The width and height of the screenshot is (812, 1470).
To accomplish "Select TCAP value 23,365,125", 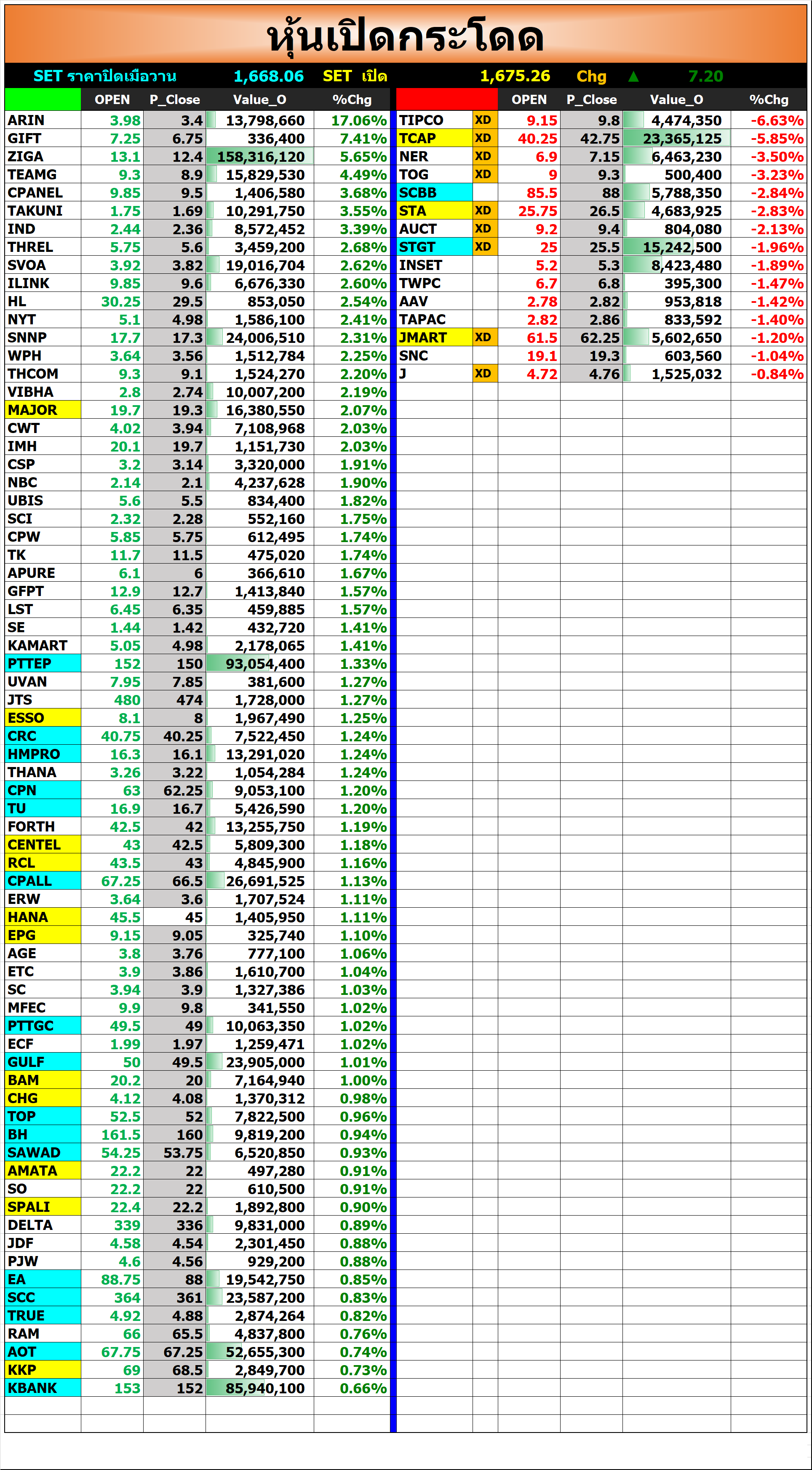I will pyautogui.click(x=677, y=138).
